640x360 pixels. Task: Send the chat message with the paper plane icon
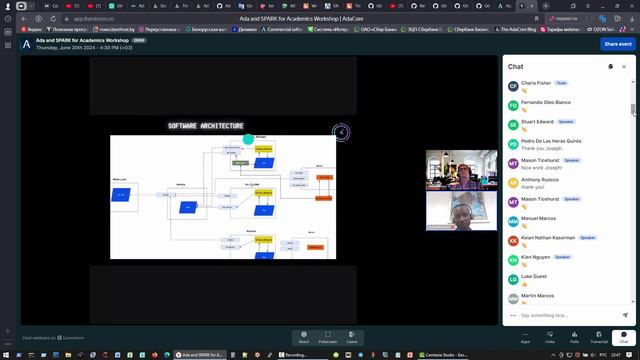625,315
